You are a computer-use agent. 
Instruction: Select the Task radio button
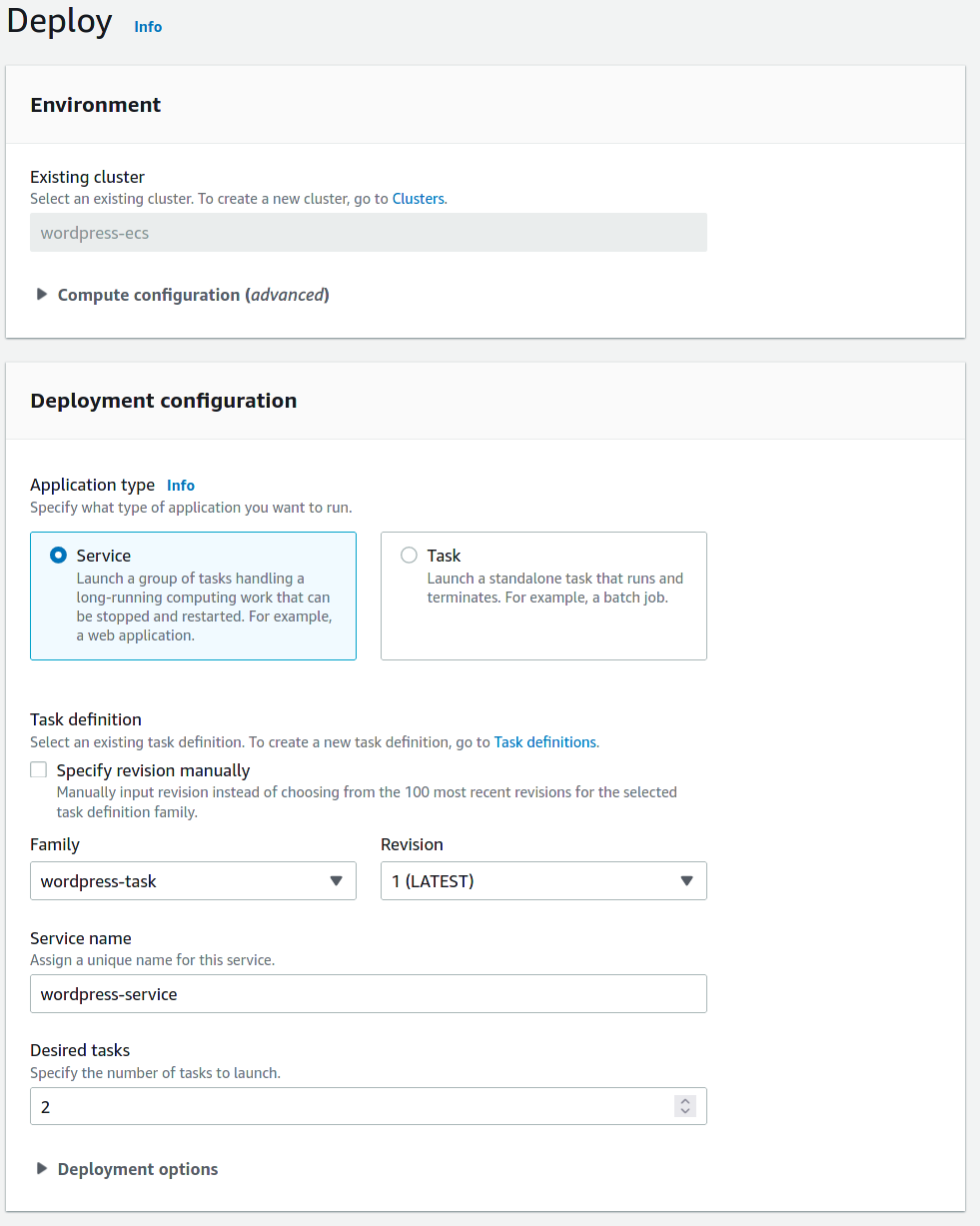point(409,556)
